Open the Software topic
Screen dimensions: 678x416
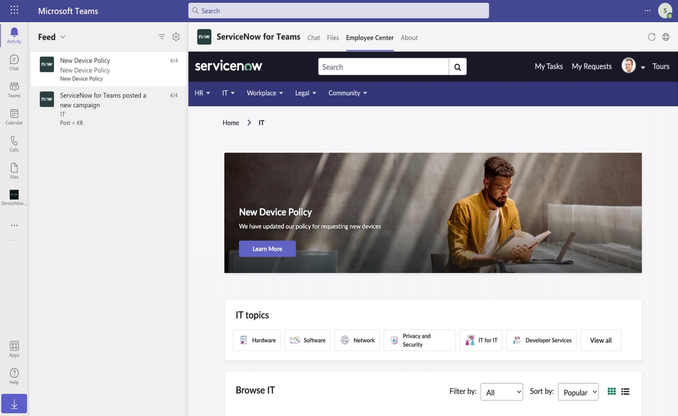coord(307,340)
